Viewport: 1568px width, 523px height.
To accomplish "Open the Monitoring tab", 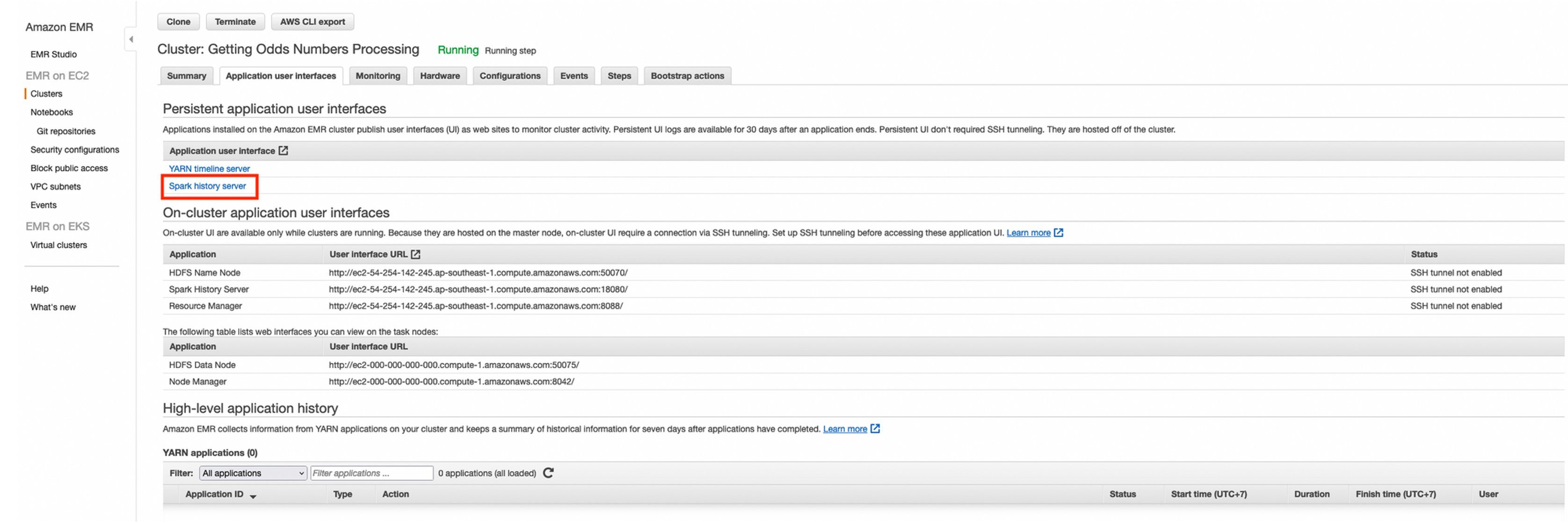I will [x=377, y=76].
